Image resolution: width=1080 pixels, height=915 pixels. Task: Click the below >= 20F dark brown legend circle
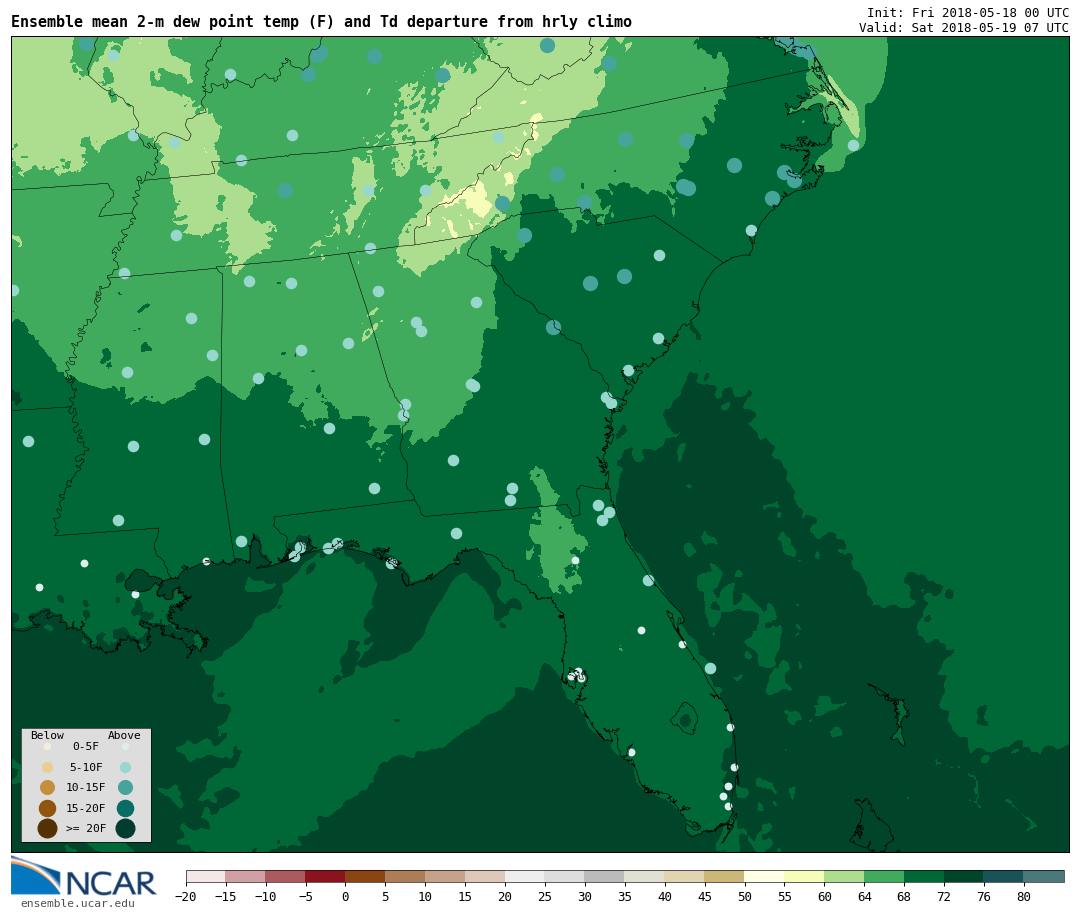tap(48, 828)
